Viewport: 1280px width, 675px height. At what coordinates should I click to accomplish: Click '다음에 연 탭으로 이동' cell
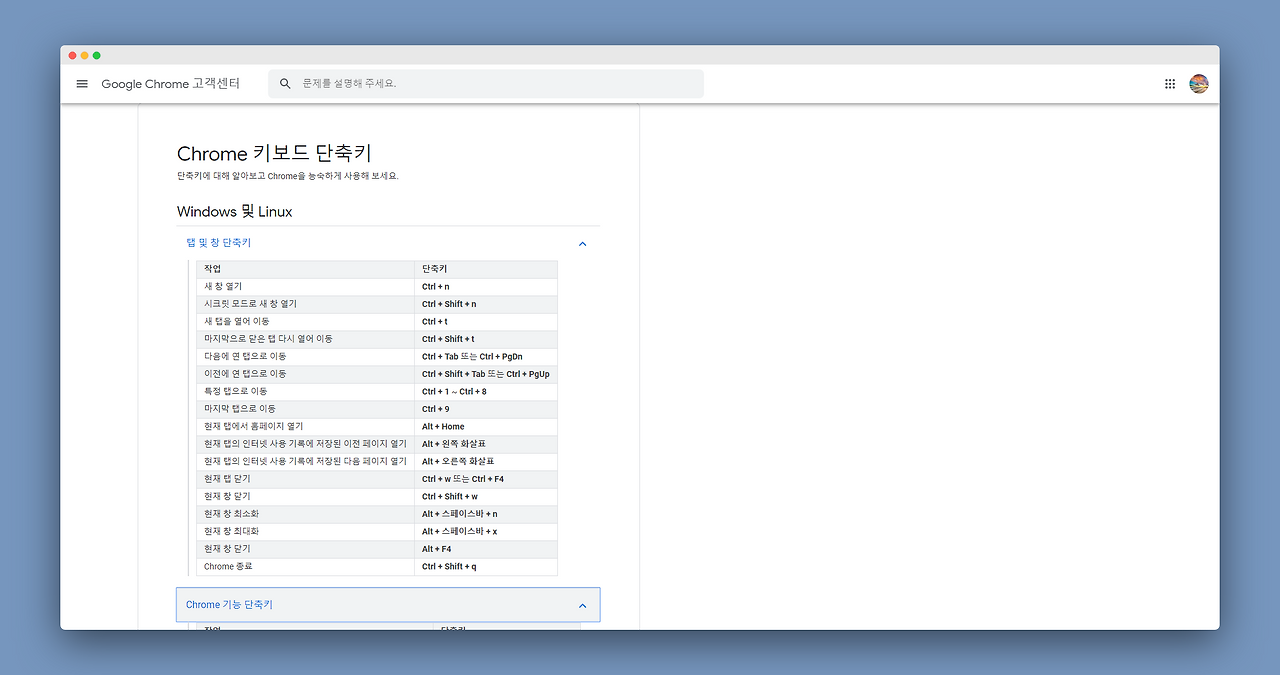point(306,356)
